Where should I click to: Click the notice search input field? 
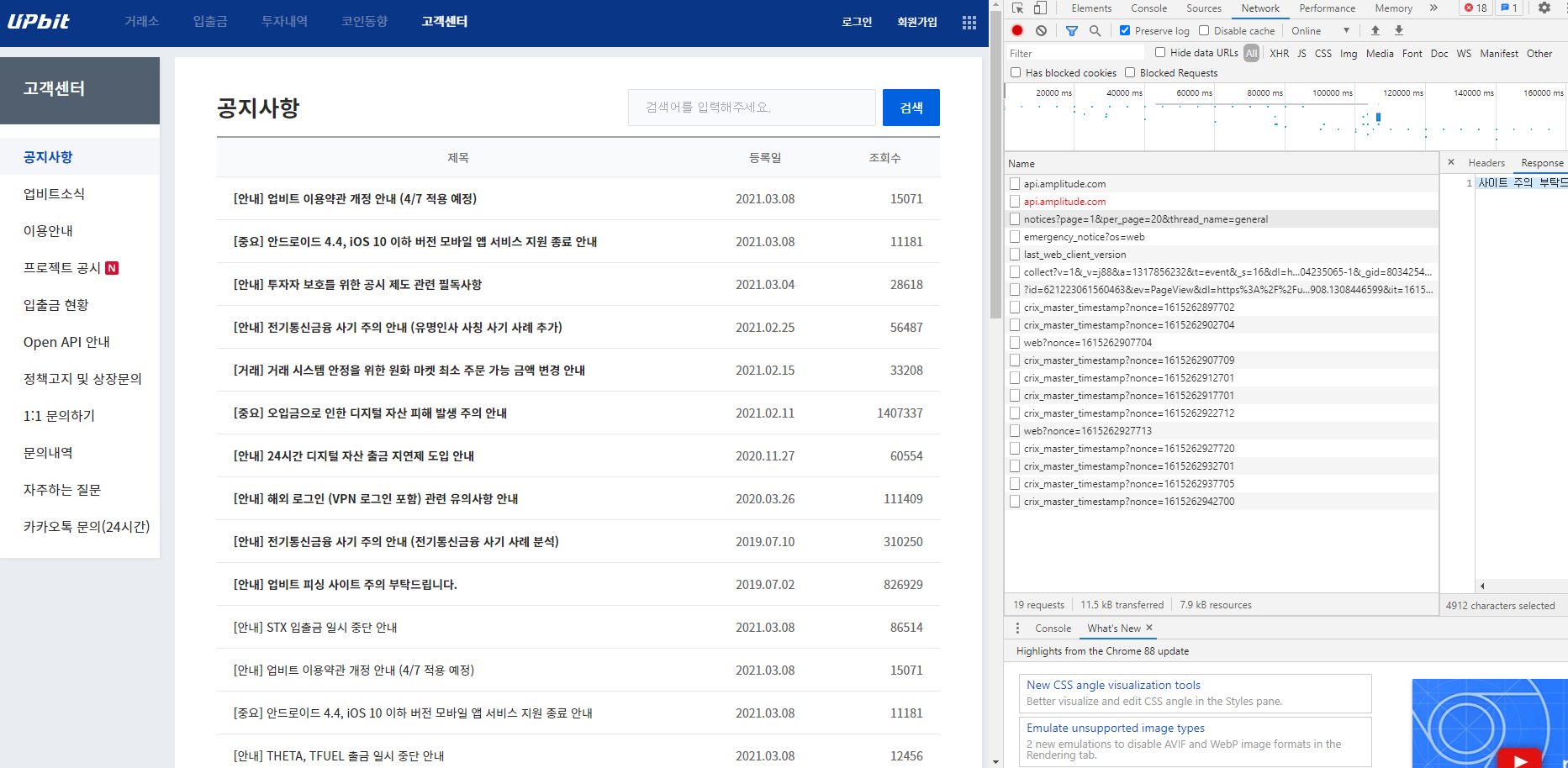(752, 108)
